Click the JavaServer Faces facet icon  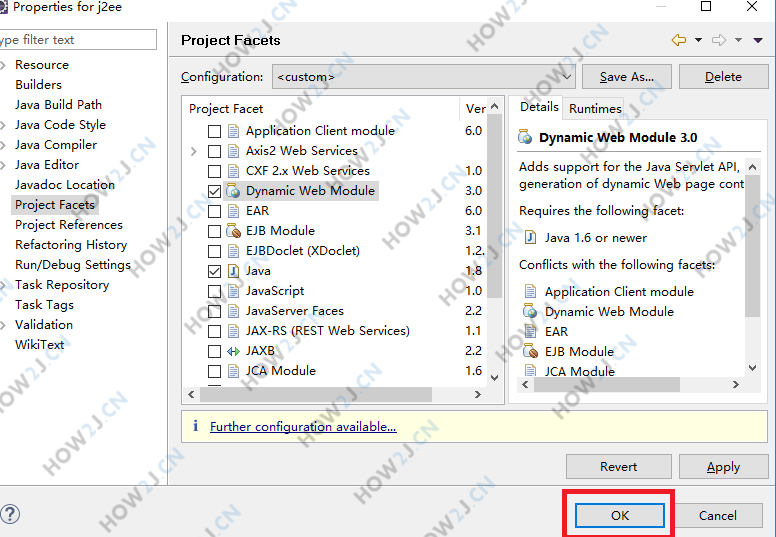click(x=233, y=311)
